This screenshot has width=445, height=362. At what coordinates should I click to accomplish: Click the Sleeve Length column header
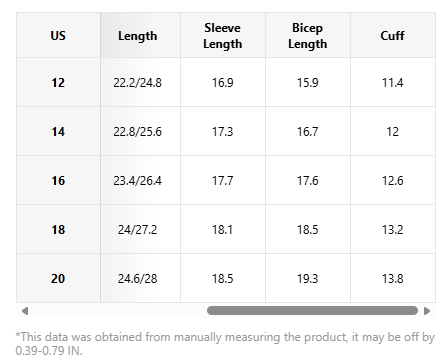223,35
